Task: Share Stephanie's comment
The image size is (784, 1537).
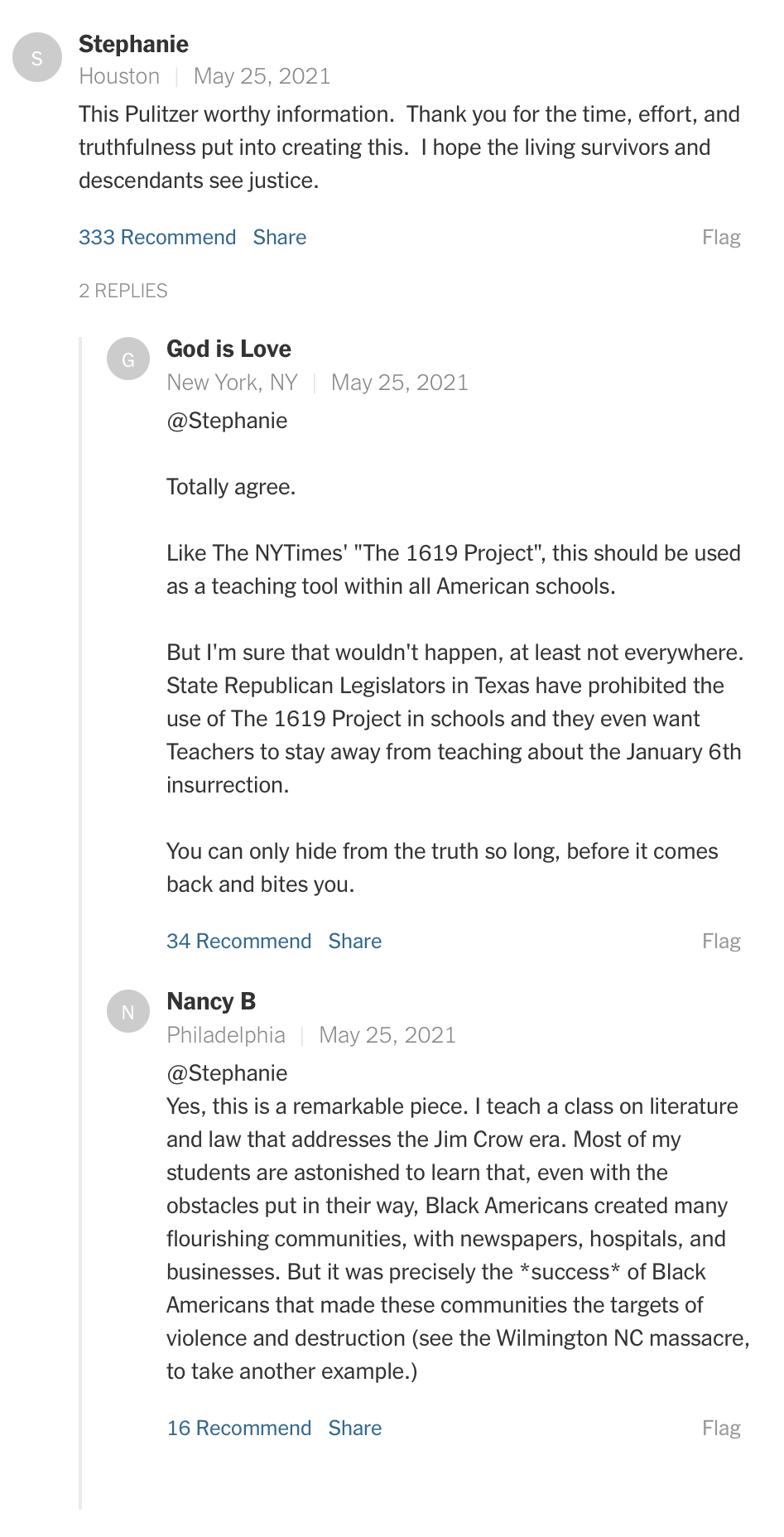Action: [x=280, y=238]
